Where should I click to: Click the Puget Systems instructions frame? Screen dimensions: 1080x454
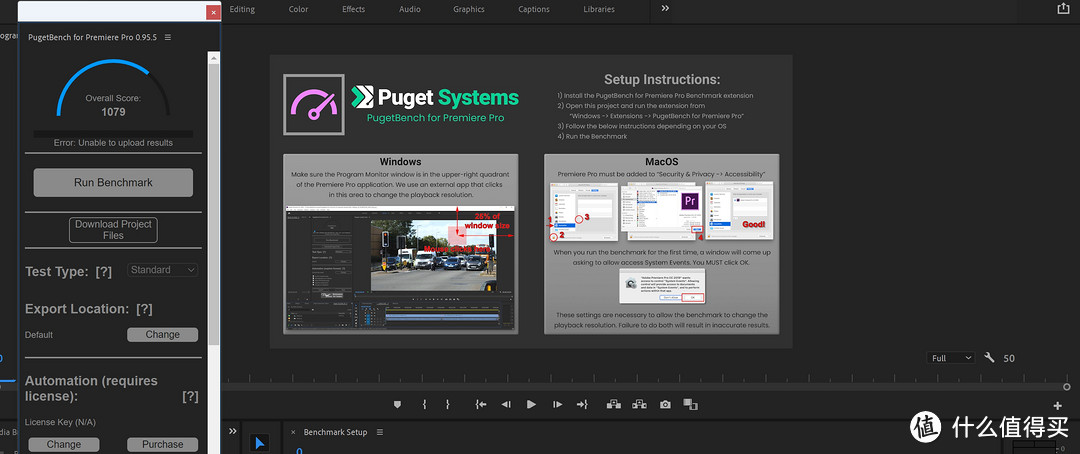pos(531,201)
